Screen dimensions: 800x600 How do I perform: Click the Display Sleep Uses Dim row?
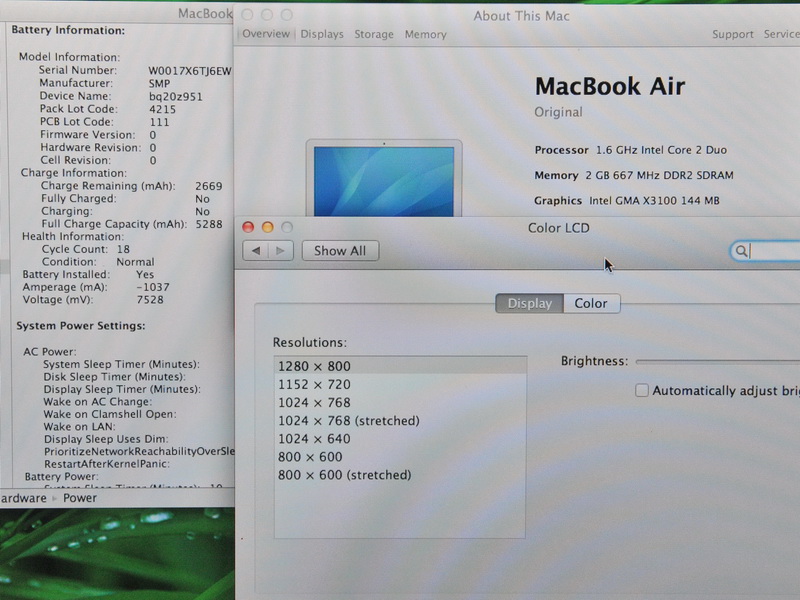(x=106, y=439)
